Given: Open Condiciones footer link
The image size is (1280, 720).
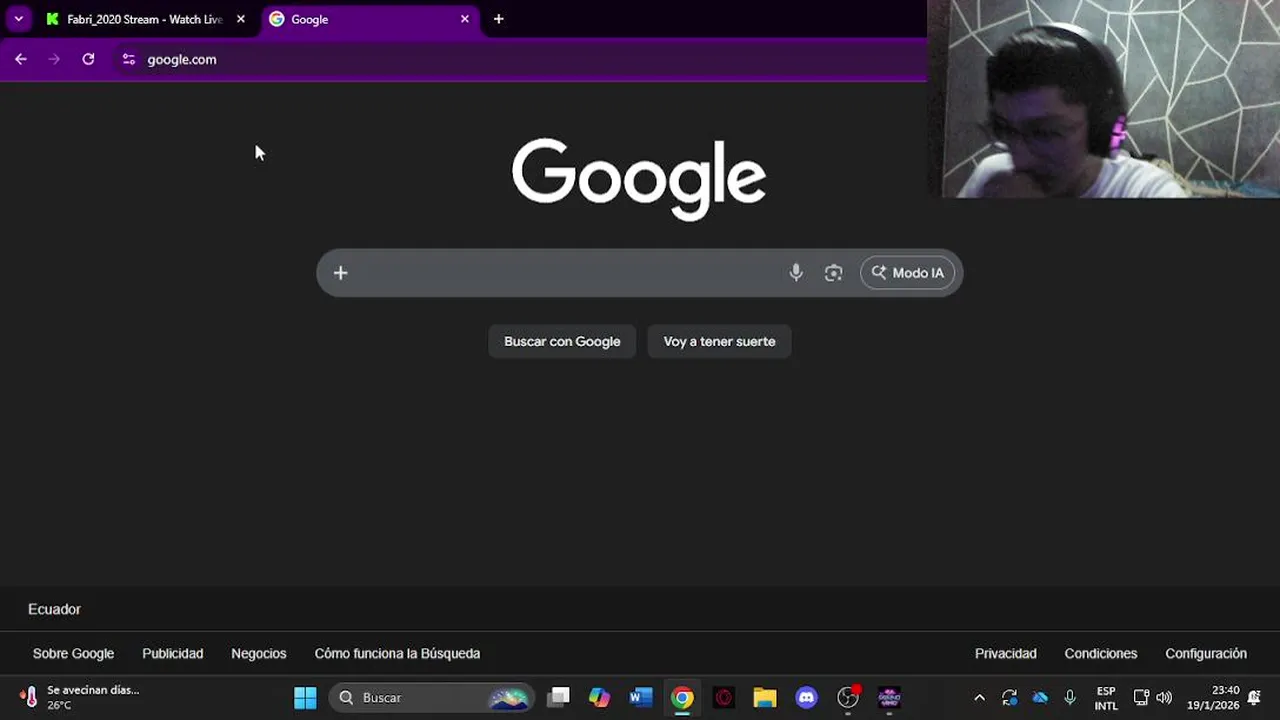Looking at the screenshot, I should tap(1101, 653).
